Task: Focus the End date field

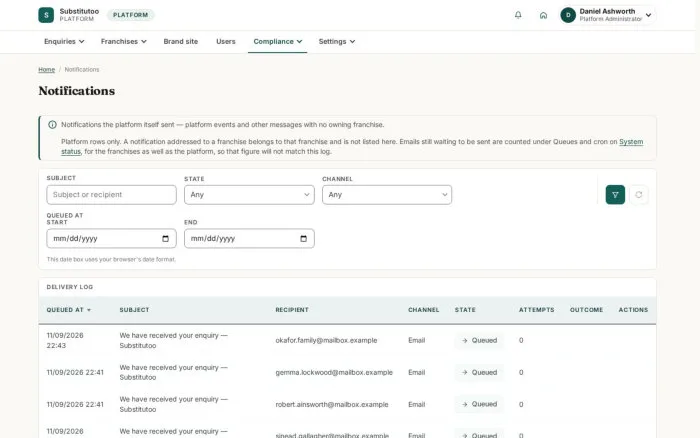Action: coord(249,238)
